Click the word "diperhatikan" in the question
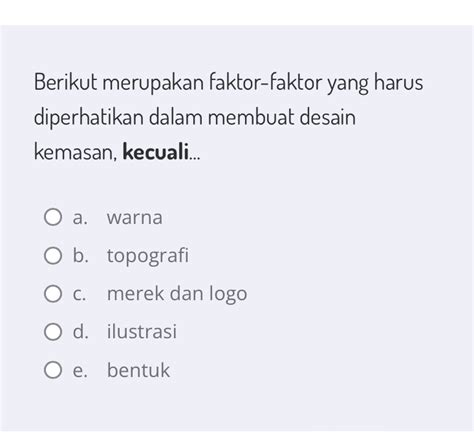The width and height of the screenshot is (474, 448). click(89, 118)
